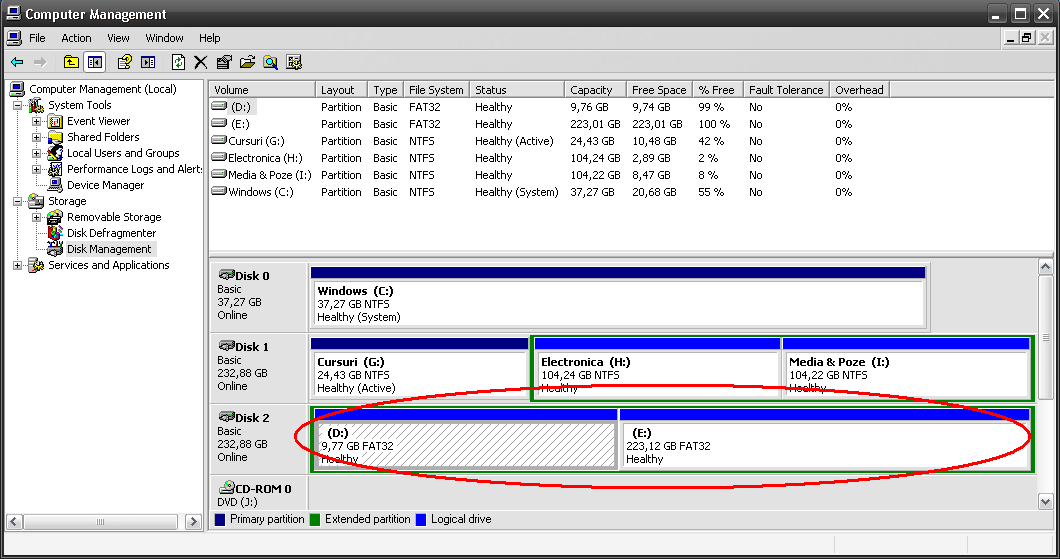Click the settings/view options toolbar icon
Viewport: 1060px width, 559px height.
(293, 62)
